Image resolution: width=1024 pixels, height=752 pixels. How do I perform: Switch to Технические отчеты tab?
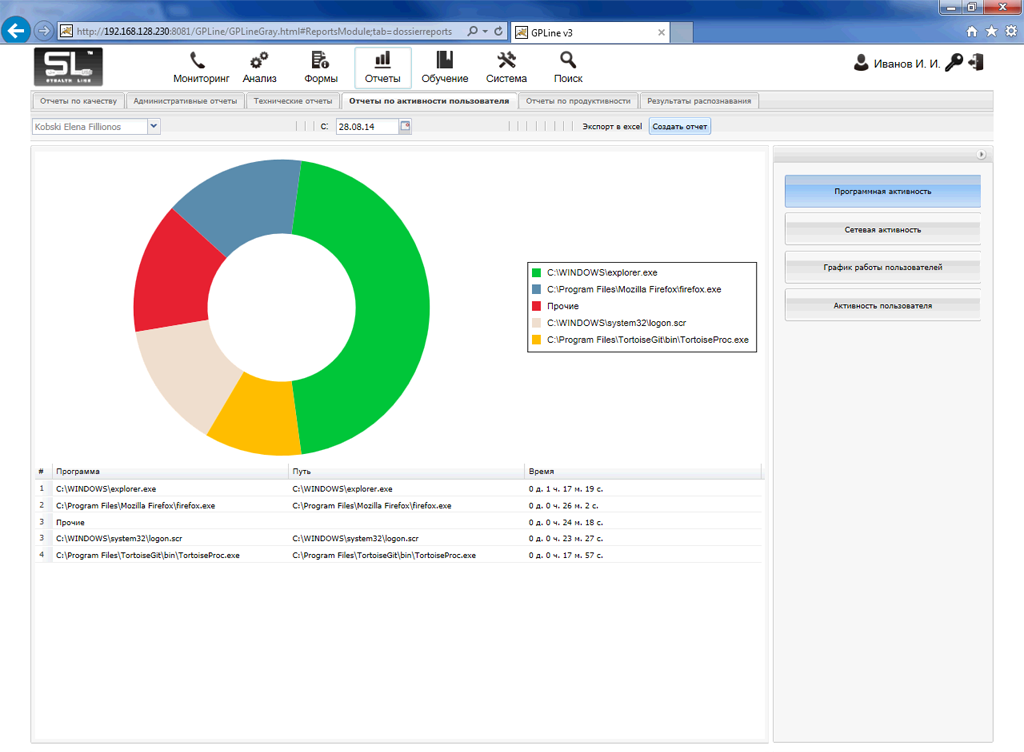pyautogui.click(x=292, y=101)
